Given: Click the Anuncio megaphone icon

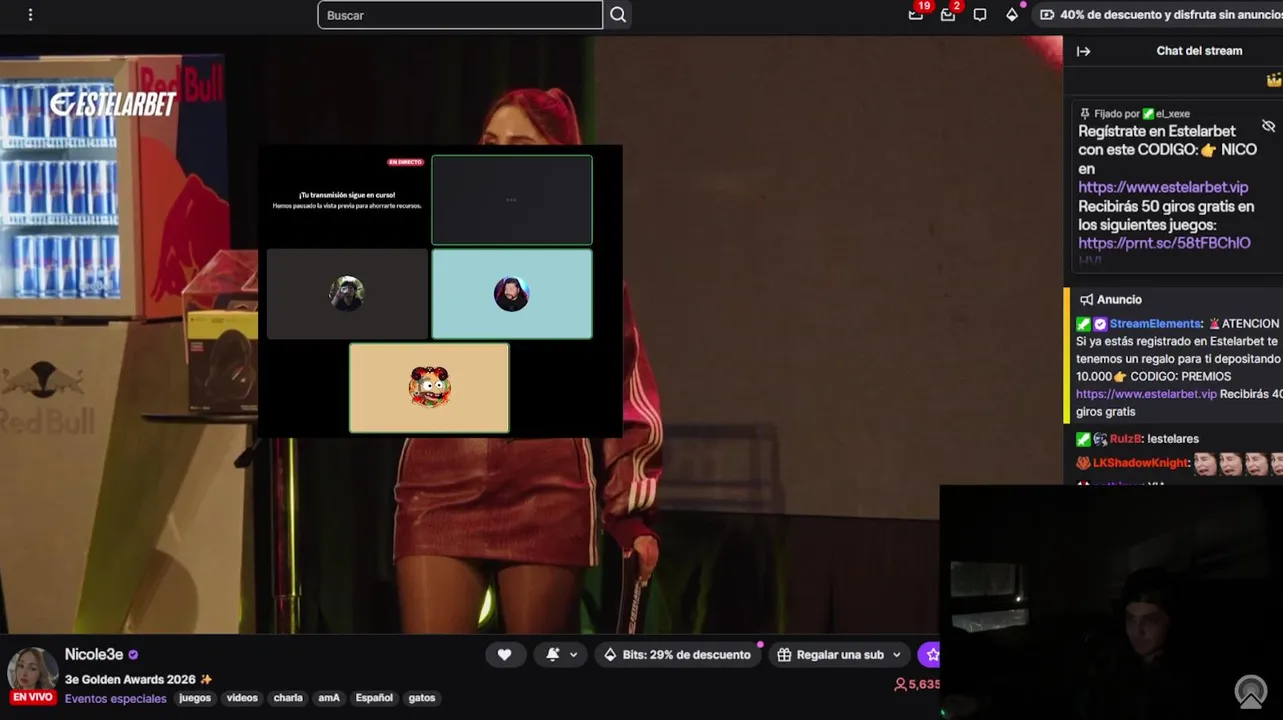Looking at the screenshot, I should 1086,299.
